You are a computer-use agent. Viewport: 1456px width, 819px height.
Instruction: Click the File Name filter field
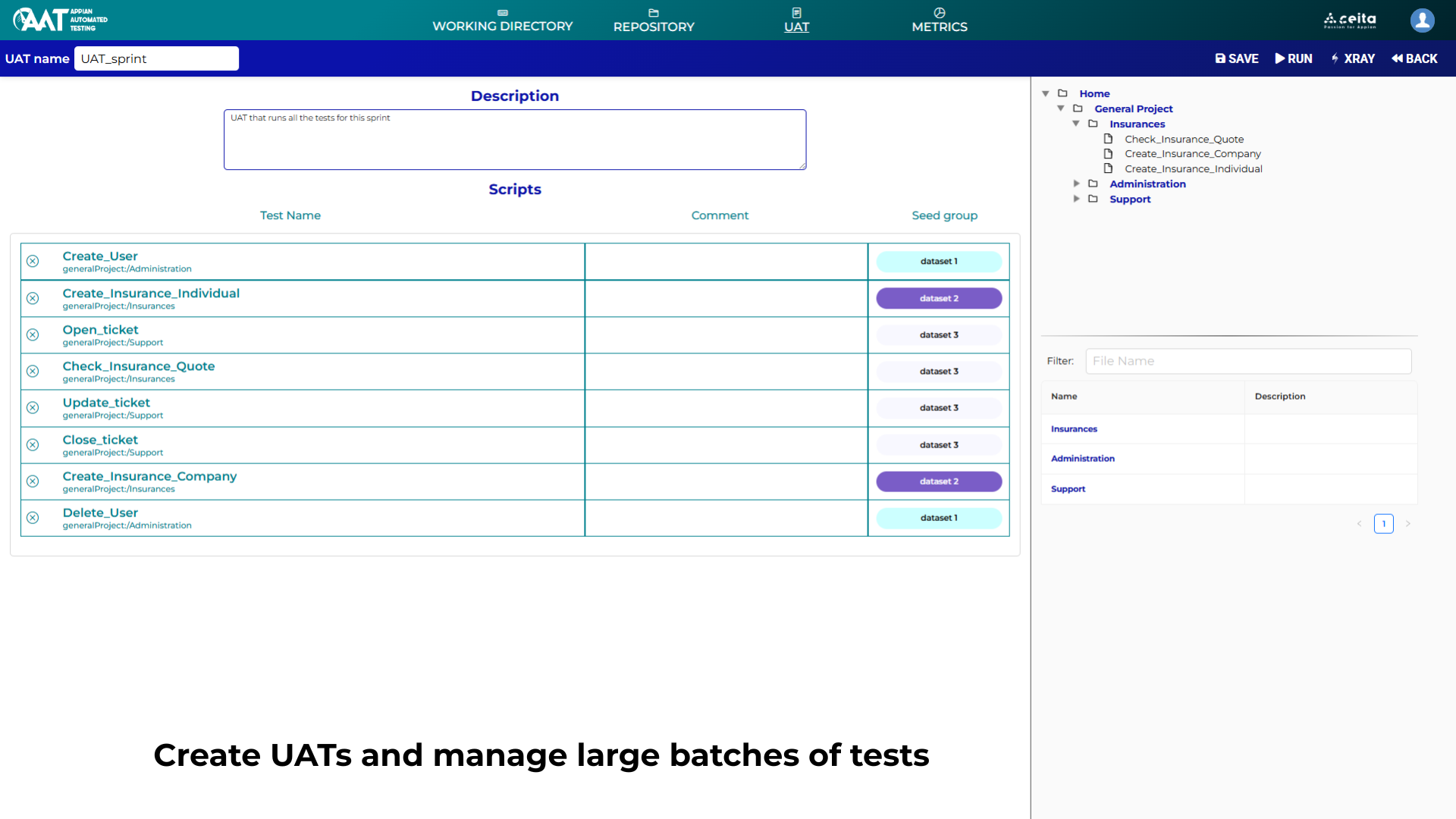[1248, 361]
